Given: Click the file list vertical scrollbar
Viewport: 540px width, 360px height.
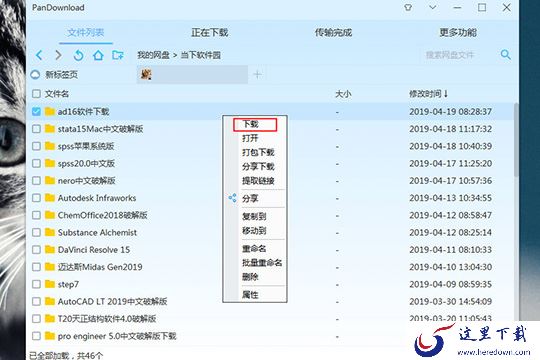Looking at the screenshot, I should coord(516,140).
